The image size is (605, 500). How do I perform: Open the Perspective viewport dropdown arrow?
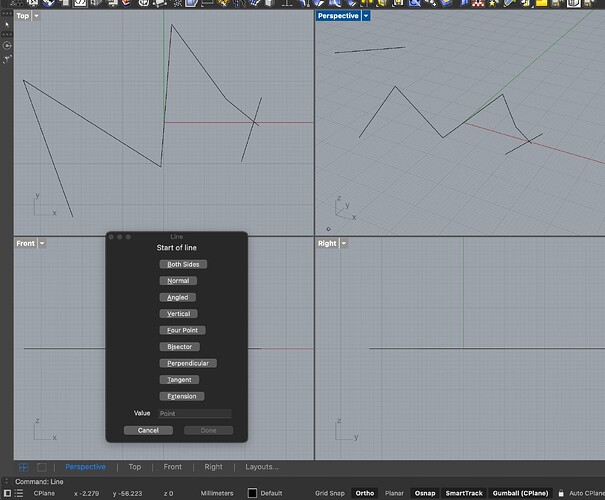(x=366, y=16)
